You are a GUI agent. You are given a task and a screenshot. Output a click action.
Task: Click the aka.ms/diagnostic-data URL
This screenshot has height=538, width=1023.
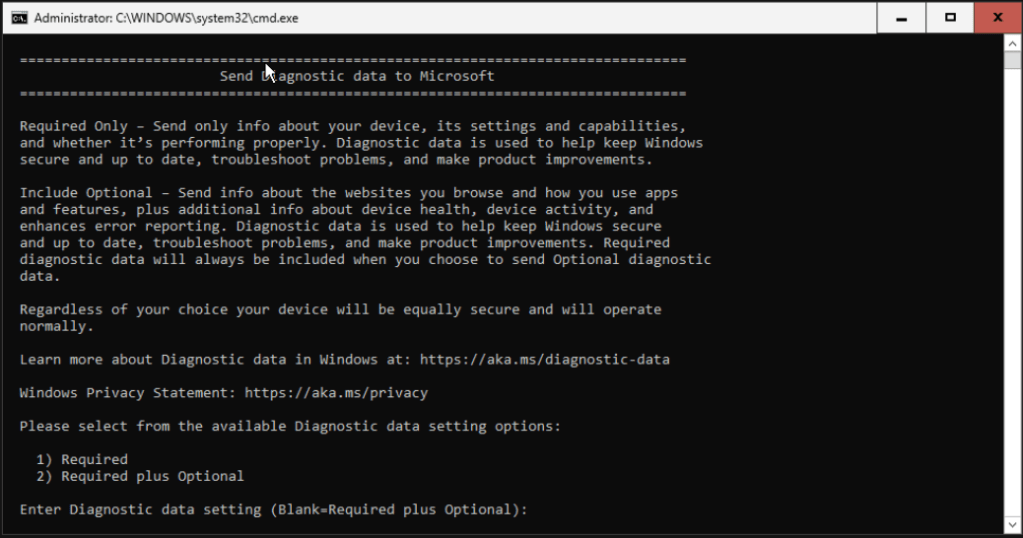(544, 359)
